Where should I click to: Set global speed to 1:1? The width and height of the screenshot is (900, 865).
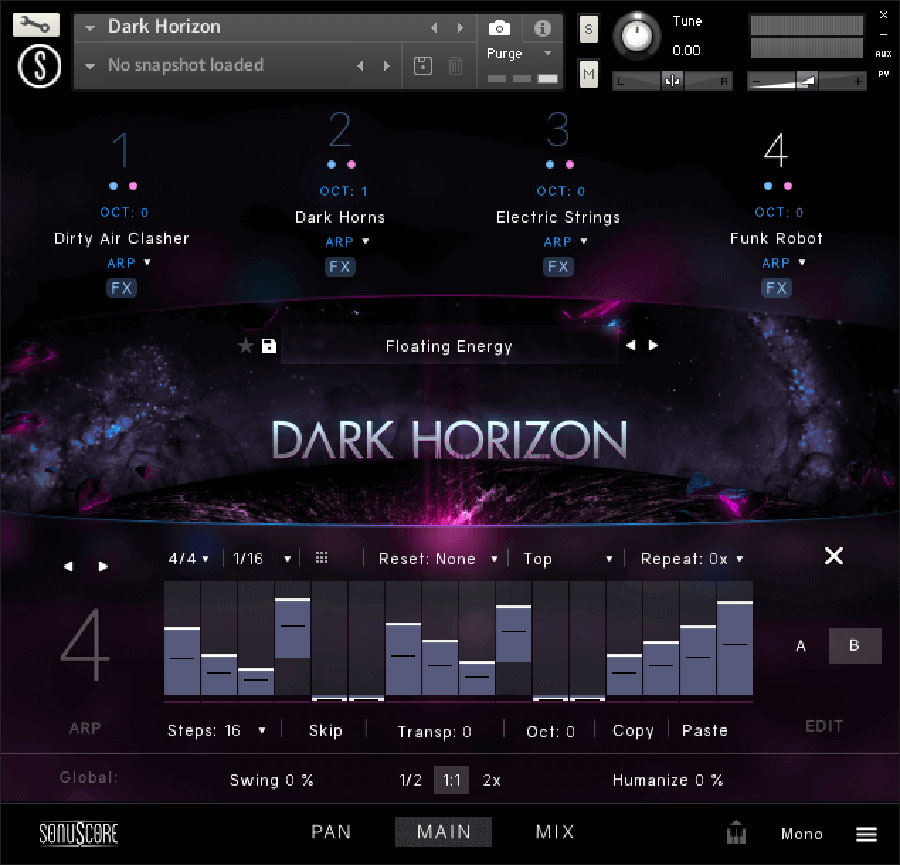[x=451, y=780]
